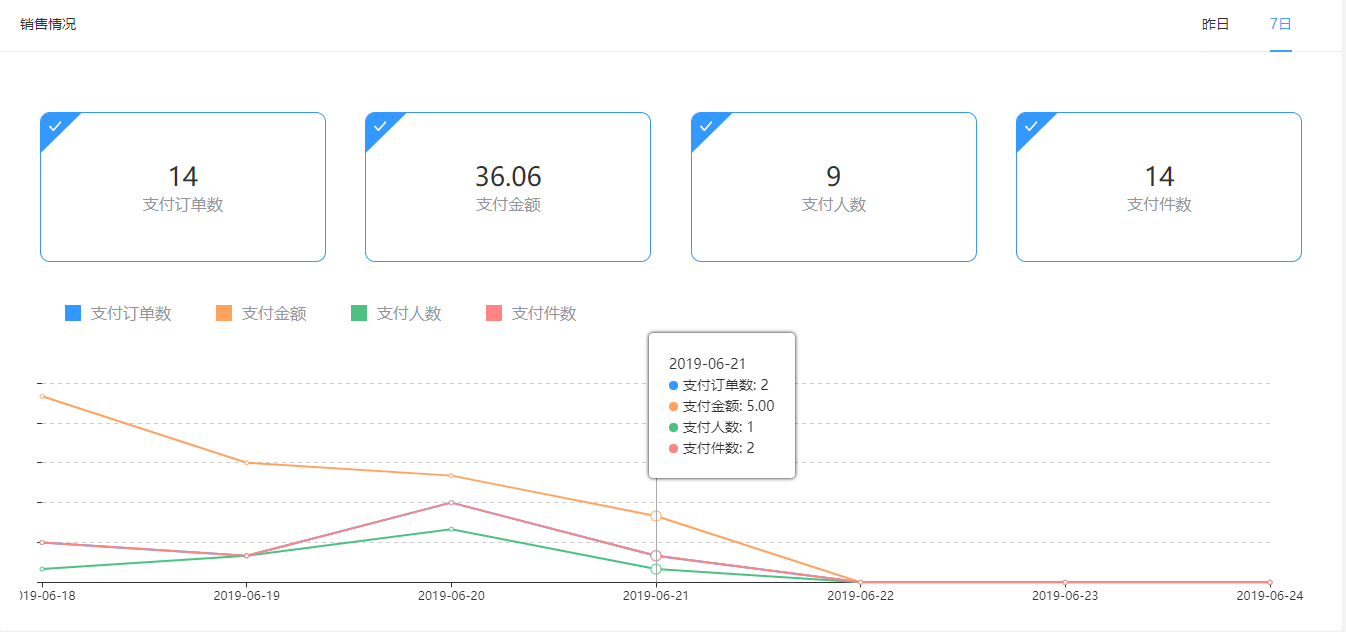Click the green data point on 2019-06-20
This screenshot has width=1346, height=632.
pyautogui.click(x=451, y=529)
